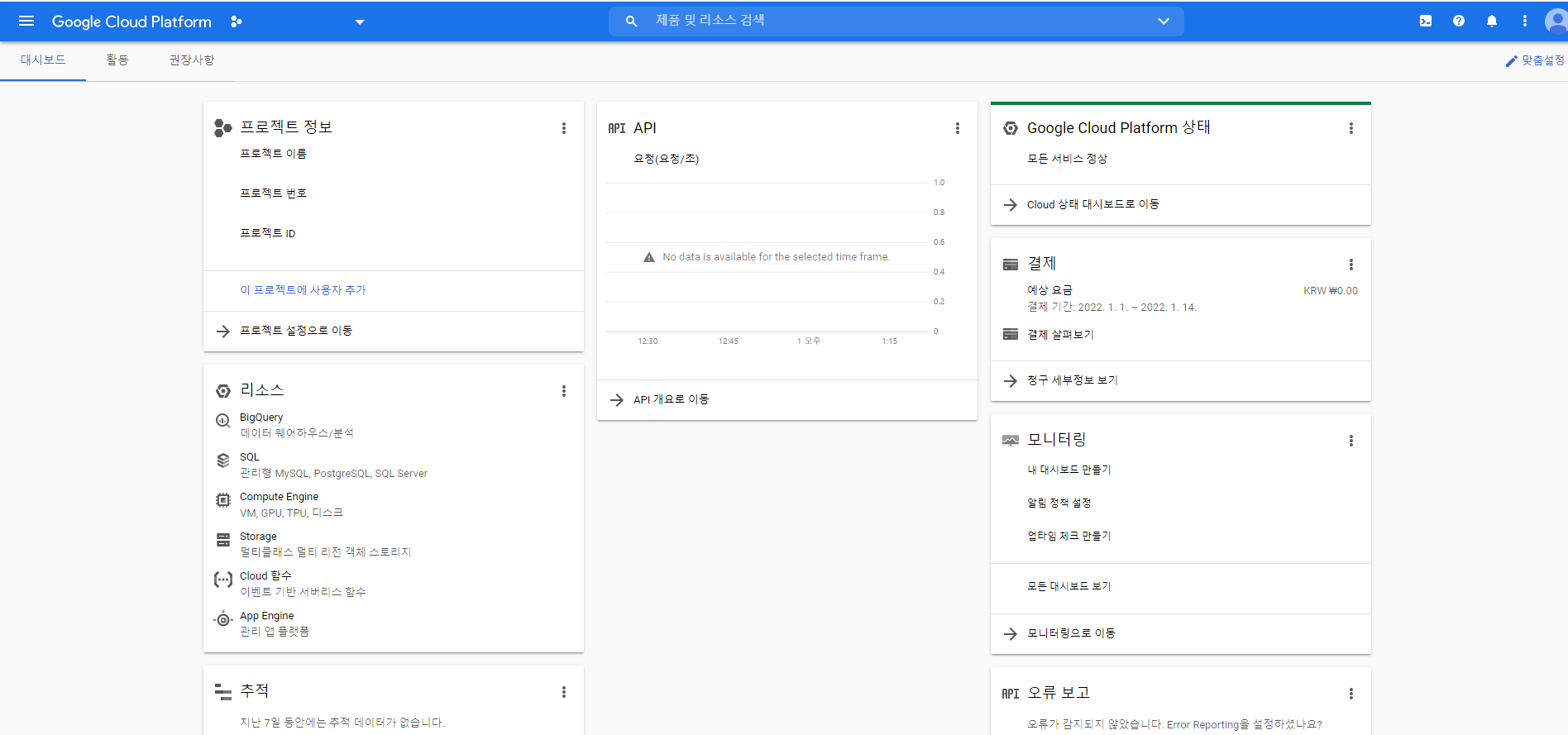Viewport: 1568px width, 735px height.
Task: Open the help question mark icon
Action: (x=1459, y=21)
